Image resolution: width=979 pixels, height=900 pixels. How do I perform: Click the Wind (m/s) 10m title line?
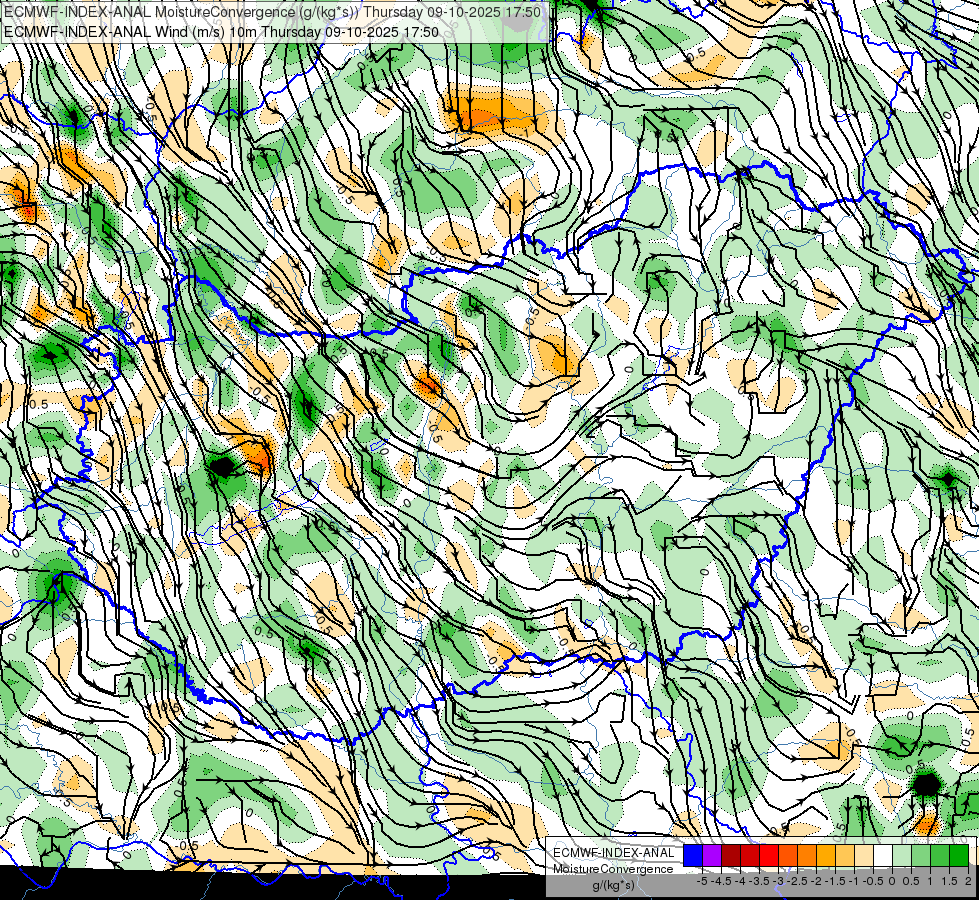pos(221,31)
